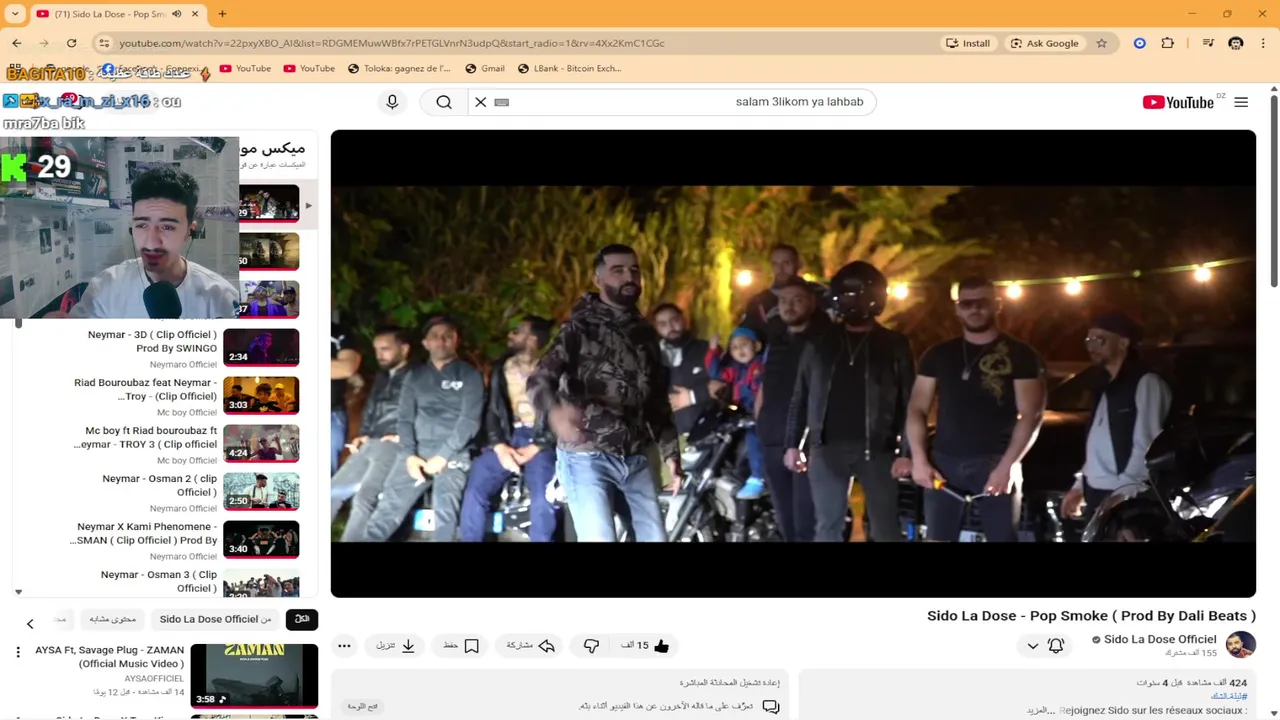The height and width of the screenshot is (720, 1280).
Task: Select the 'الكل' filter chip
Action: click(302, 619)
